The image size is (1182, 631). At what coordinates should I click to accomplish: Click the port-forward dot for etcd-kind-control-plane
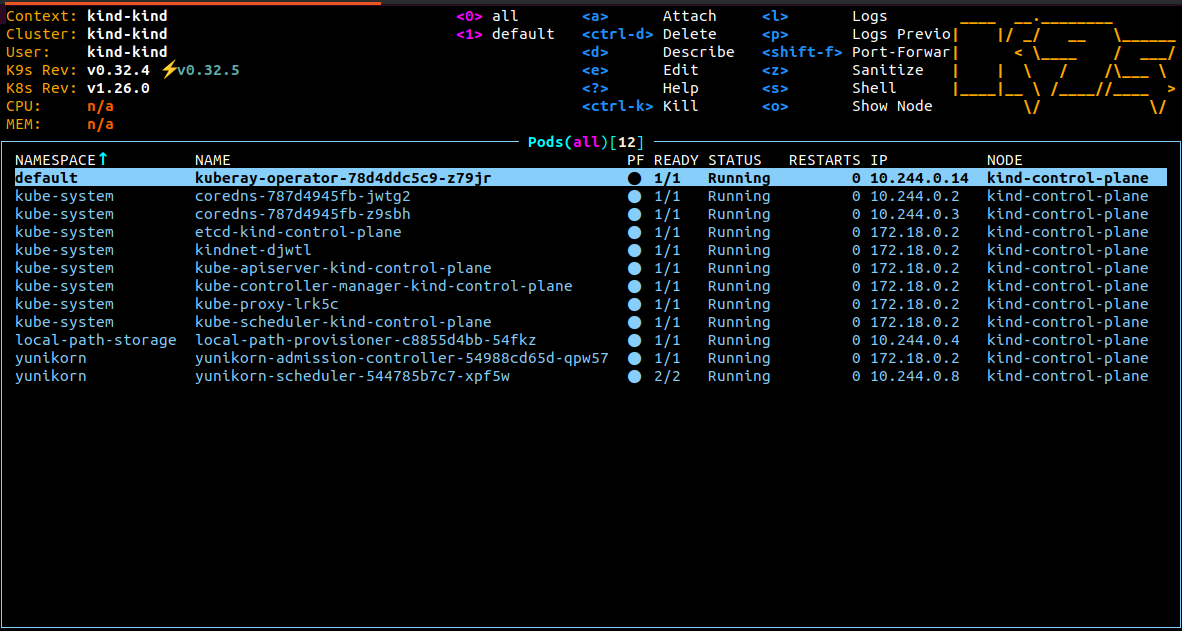pyautogui.click(x=634, y=232)
